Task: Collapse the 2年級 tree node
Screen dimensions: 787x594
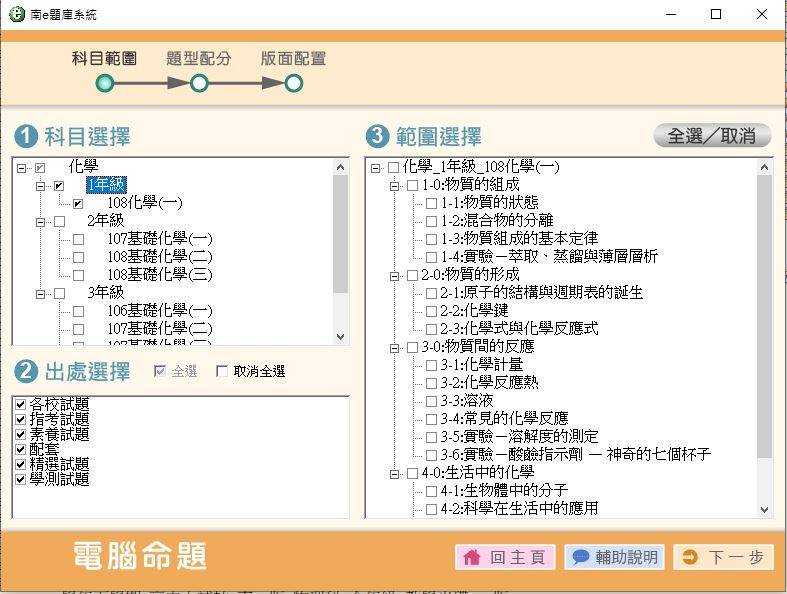Action: pos(40,222)
